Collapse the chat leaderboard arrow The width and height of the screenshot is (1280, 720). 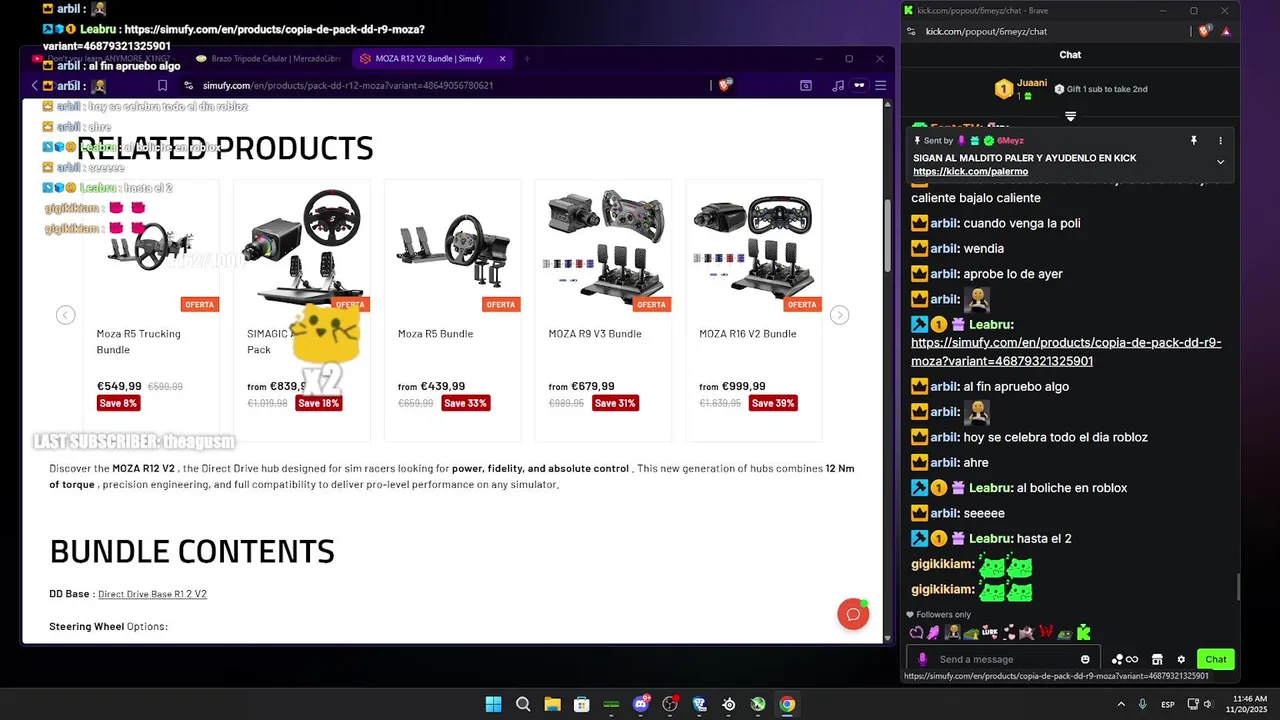click(1070, 116)
